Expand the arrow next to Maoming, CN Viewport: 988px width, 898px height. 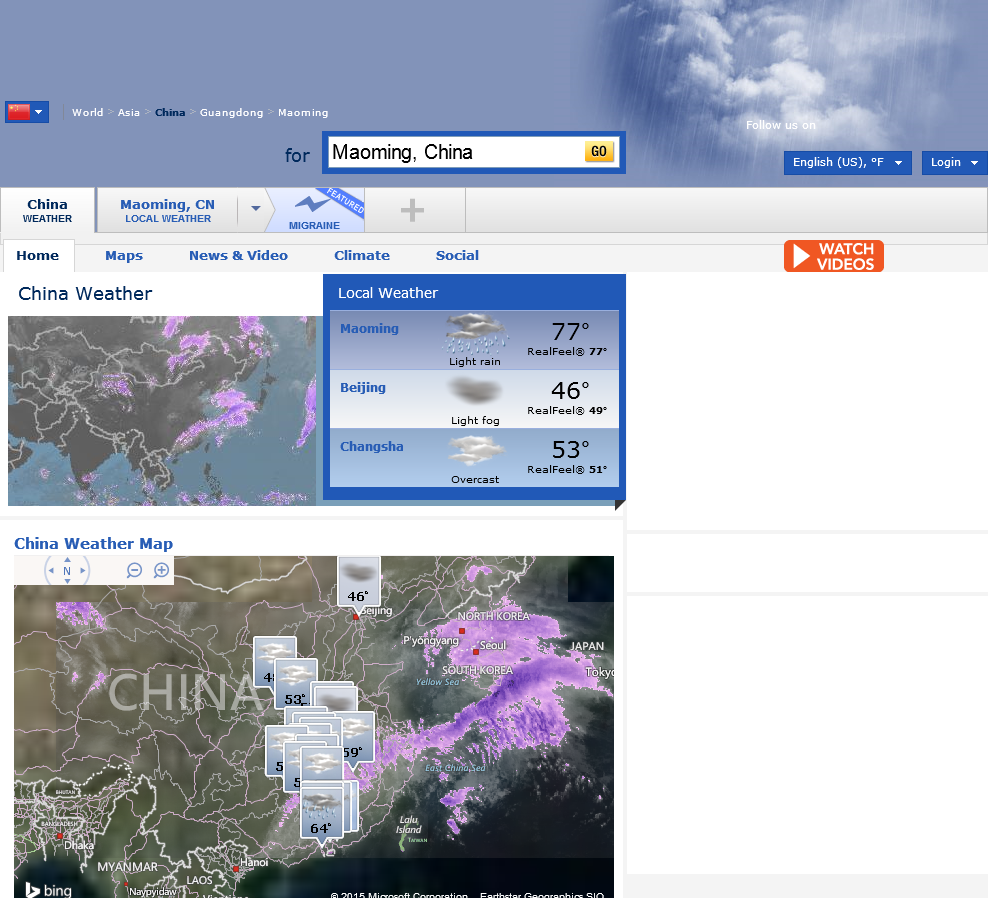coord(255,209)
